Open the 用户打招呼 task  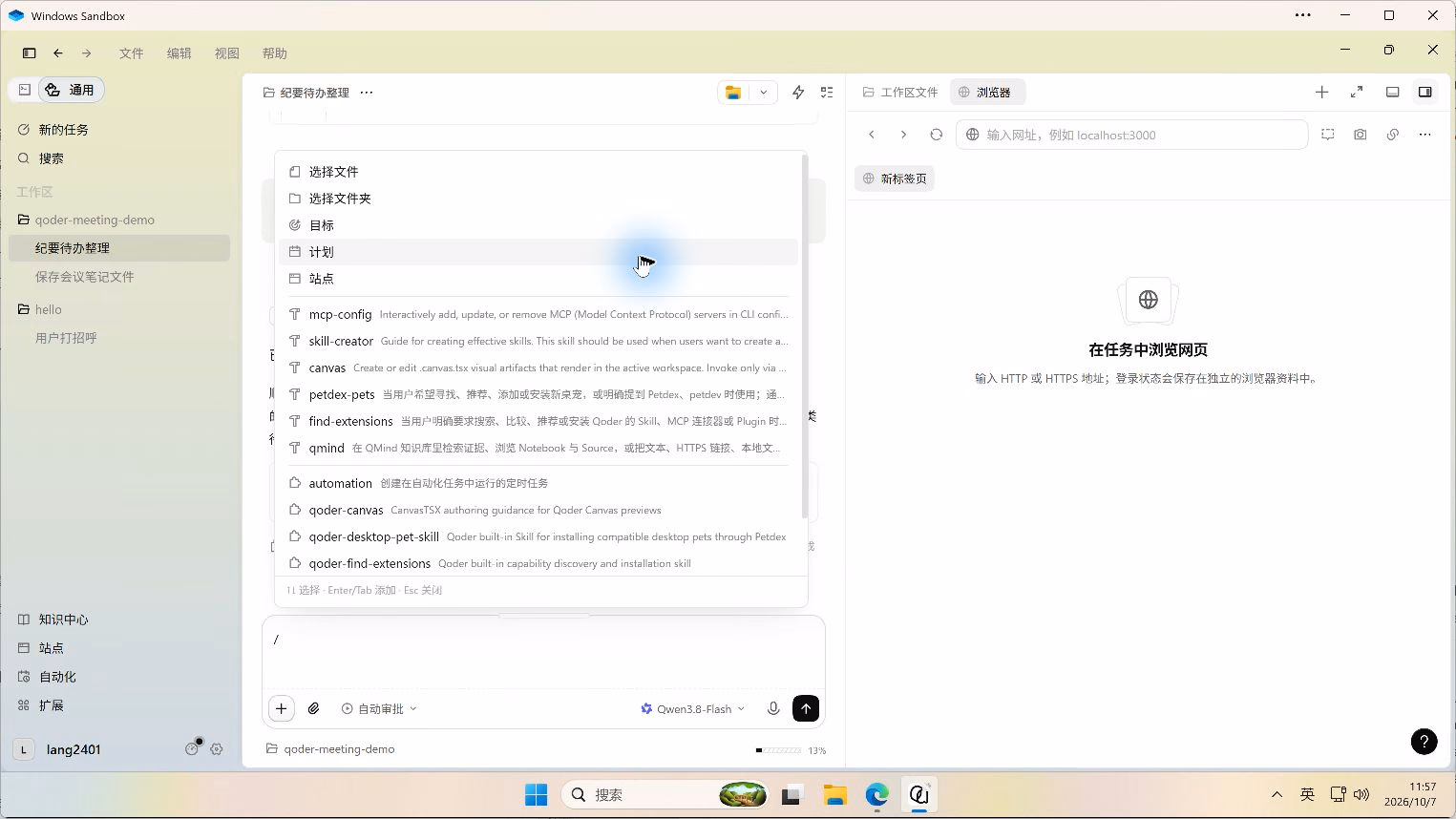coord(119,338)
